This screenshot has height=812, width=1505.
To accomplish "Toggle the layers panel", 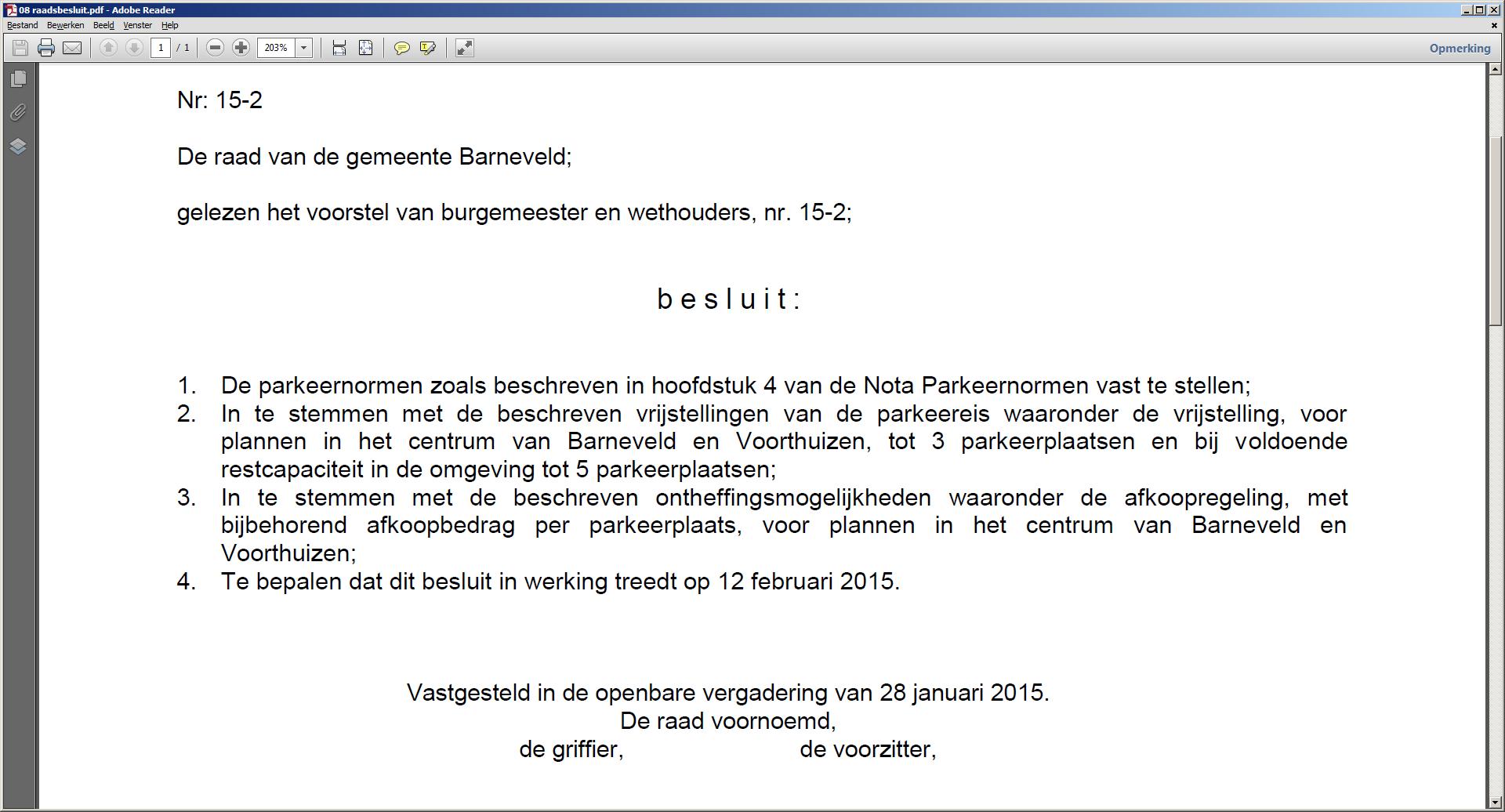I will 18,146.
